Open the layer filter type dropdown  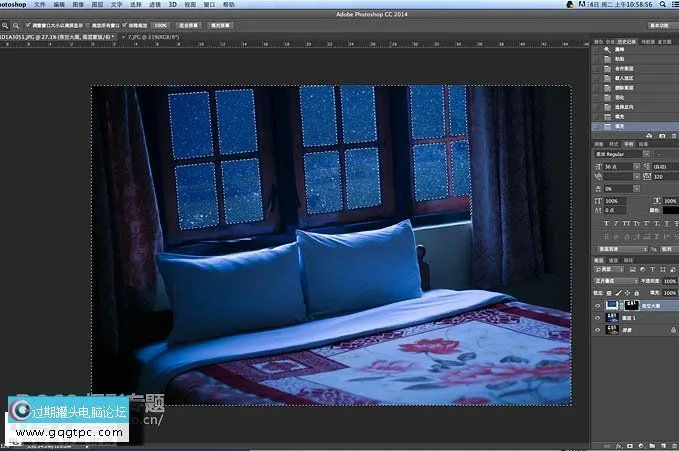coord(610,269)
